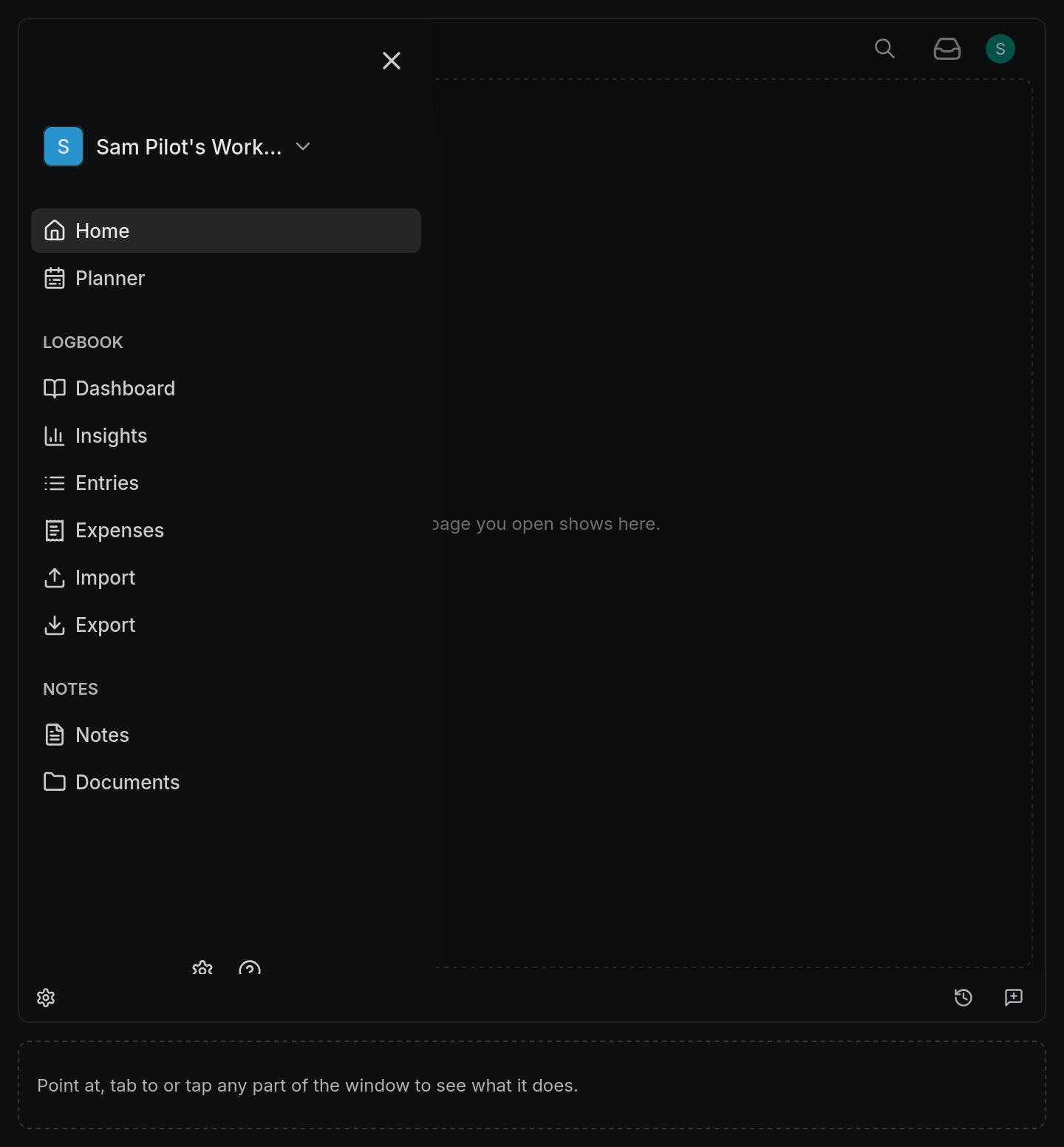This screenshot has height=1147, width=1064.
Task: Open the green S user avatar menu
Action: tap(1000, 49)
